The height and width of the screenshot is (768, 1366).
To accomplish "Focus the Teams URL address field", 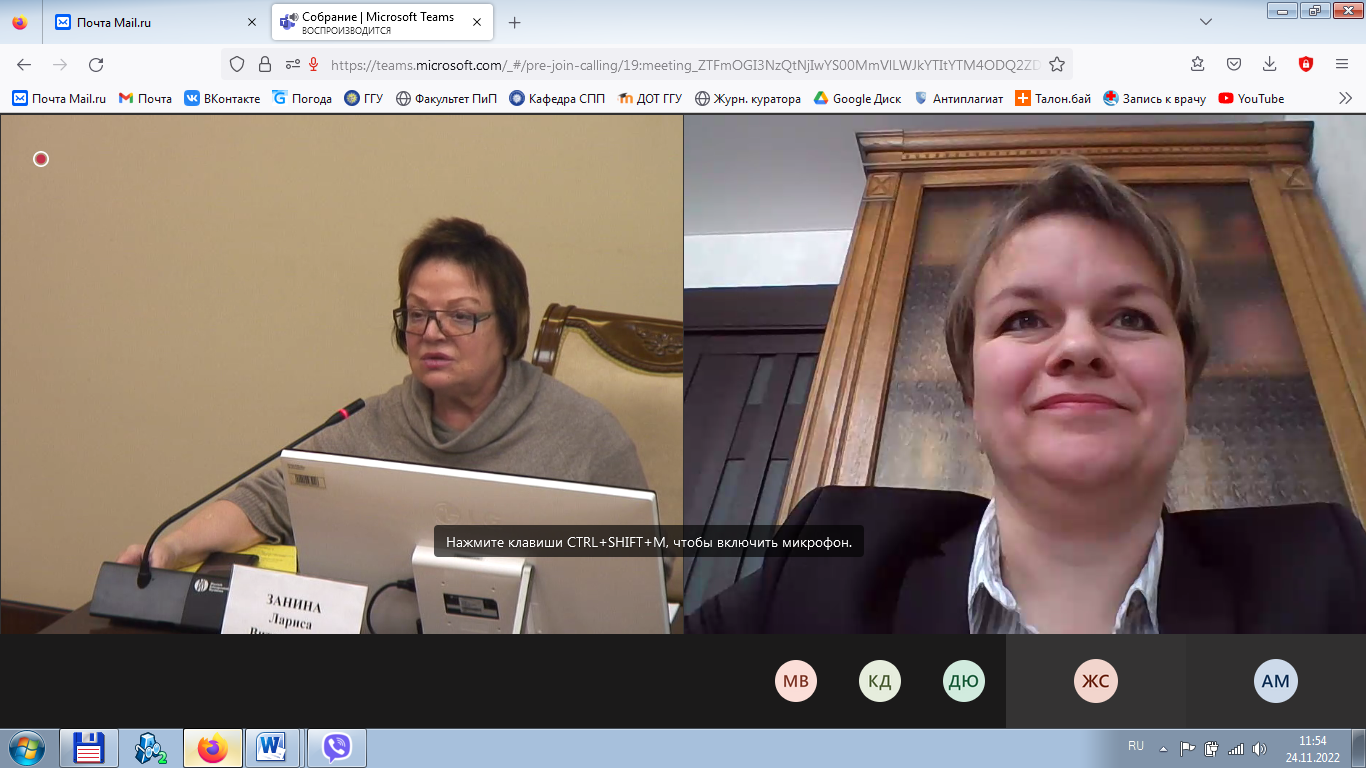I will tap(685, 64).
